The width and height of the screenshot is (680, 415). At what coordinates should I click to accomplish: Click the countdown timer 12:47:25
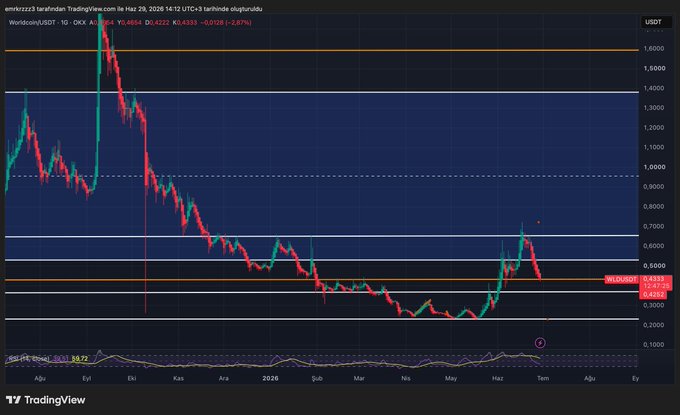(656, 286)
